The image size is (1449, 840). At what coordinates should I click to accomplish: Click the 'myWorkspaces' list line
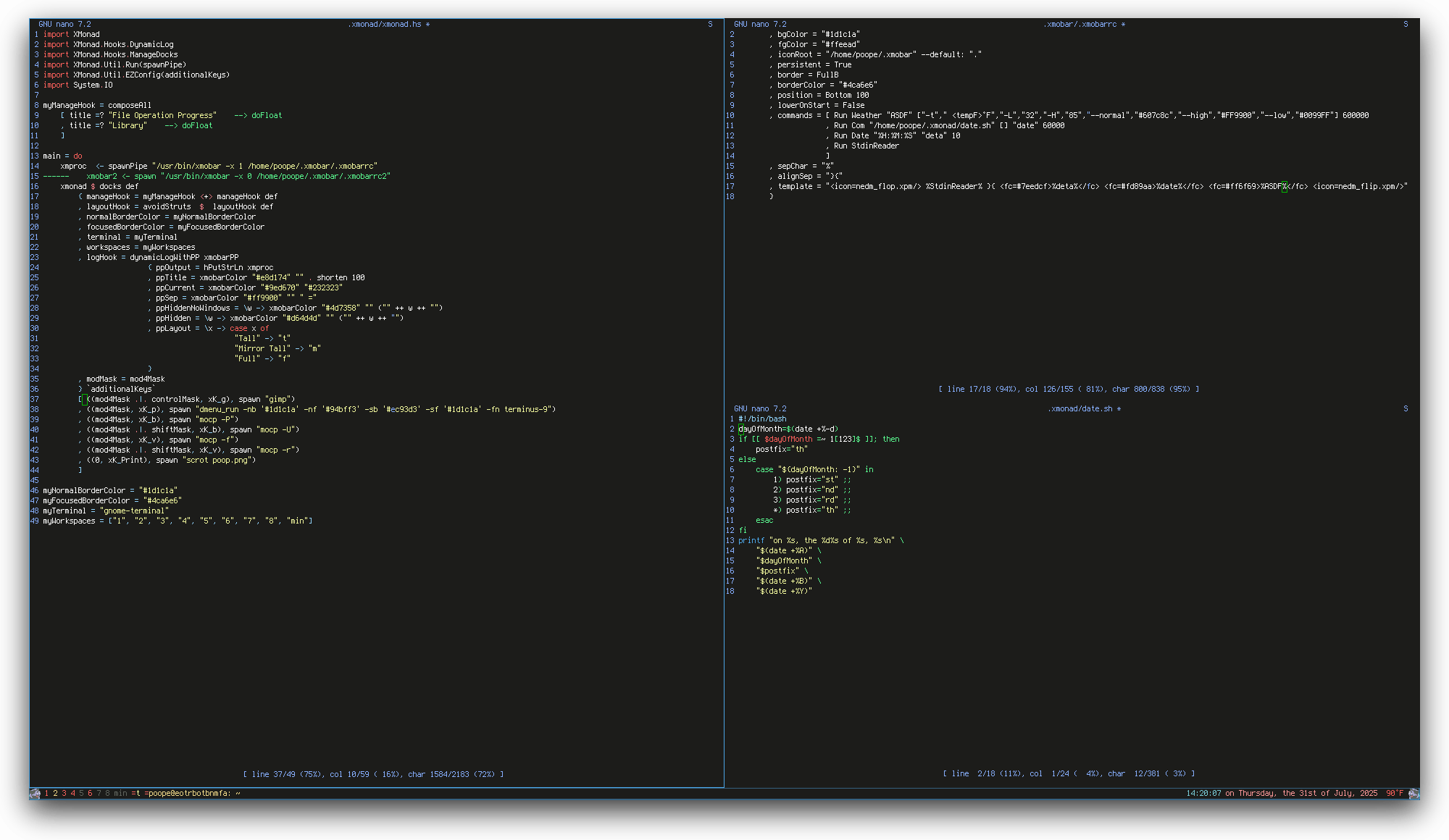pyautogui.click(x=178, y=521)
